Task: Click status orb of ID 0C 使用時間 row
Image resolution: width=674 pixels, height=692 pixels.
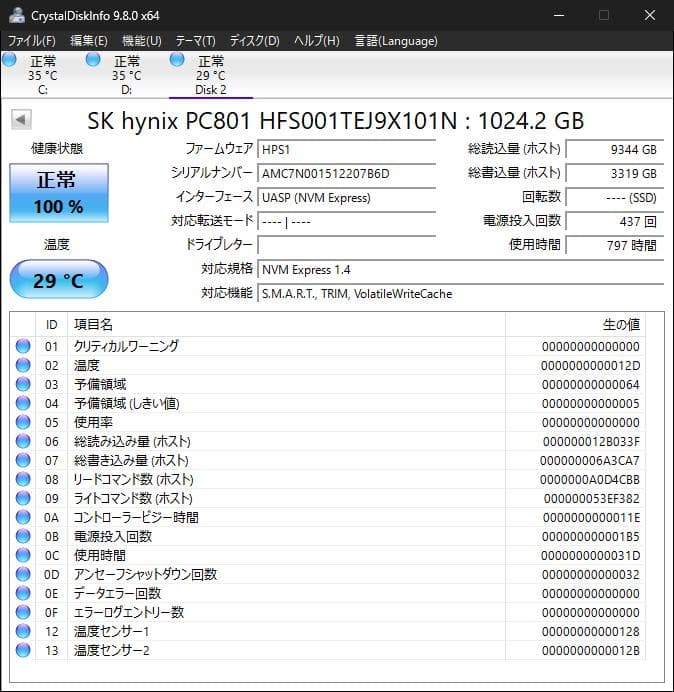Action: (23, 555)
